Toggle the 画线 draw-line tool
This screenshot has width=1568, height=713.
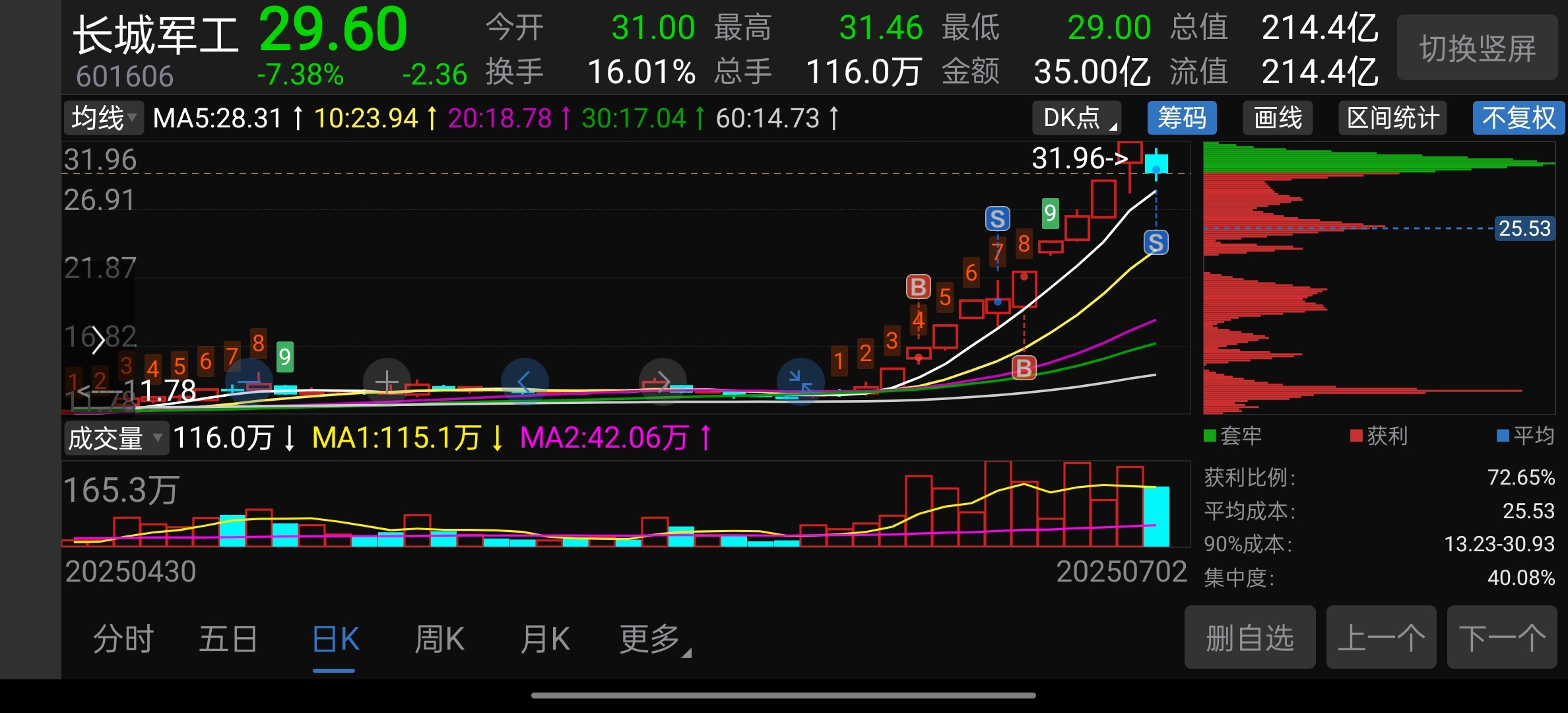tap(1278, 119)
